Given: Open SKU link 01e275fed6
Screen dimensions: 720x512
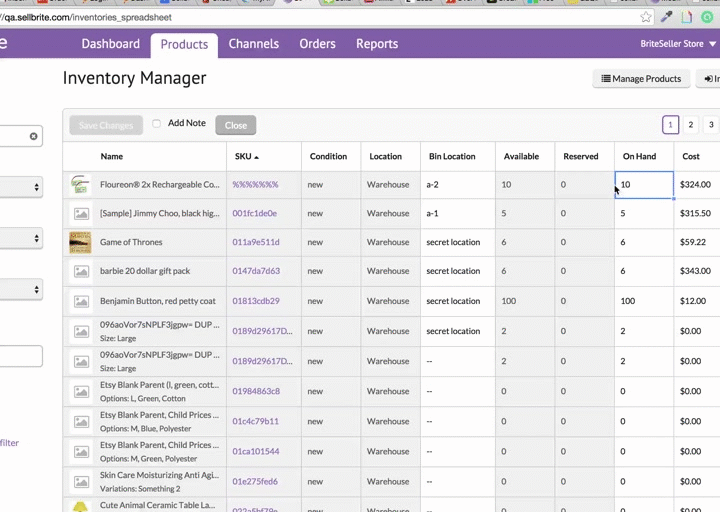Looking at the screenshot, I should pyautogui.click(x=255, y=482).
